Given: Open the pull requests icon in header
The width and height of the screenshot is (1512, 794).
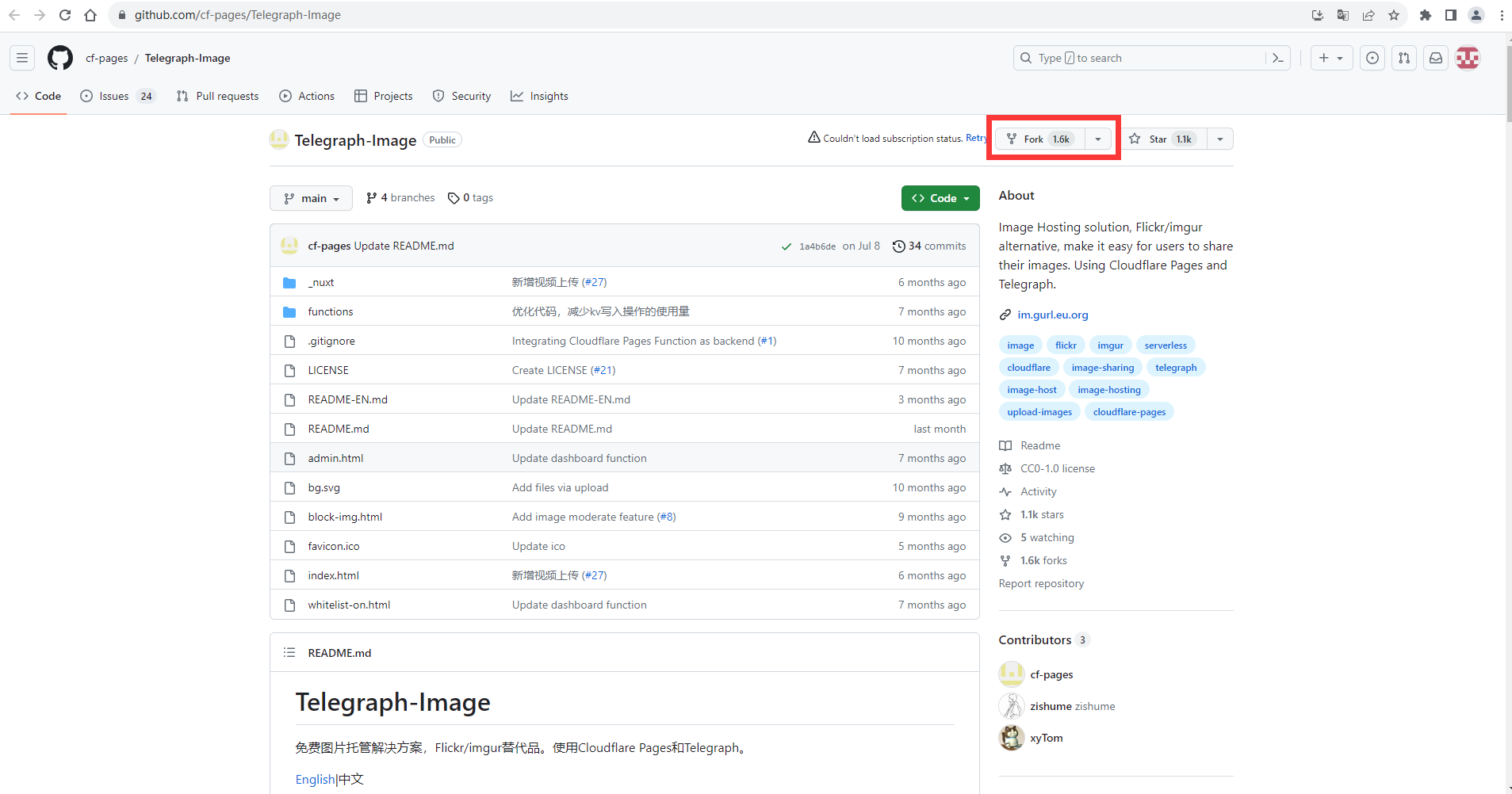Looking at the screenshot, I should [x=1404, y=58].
